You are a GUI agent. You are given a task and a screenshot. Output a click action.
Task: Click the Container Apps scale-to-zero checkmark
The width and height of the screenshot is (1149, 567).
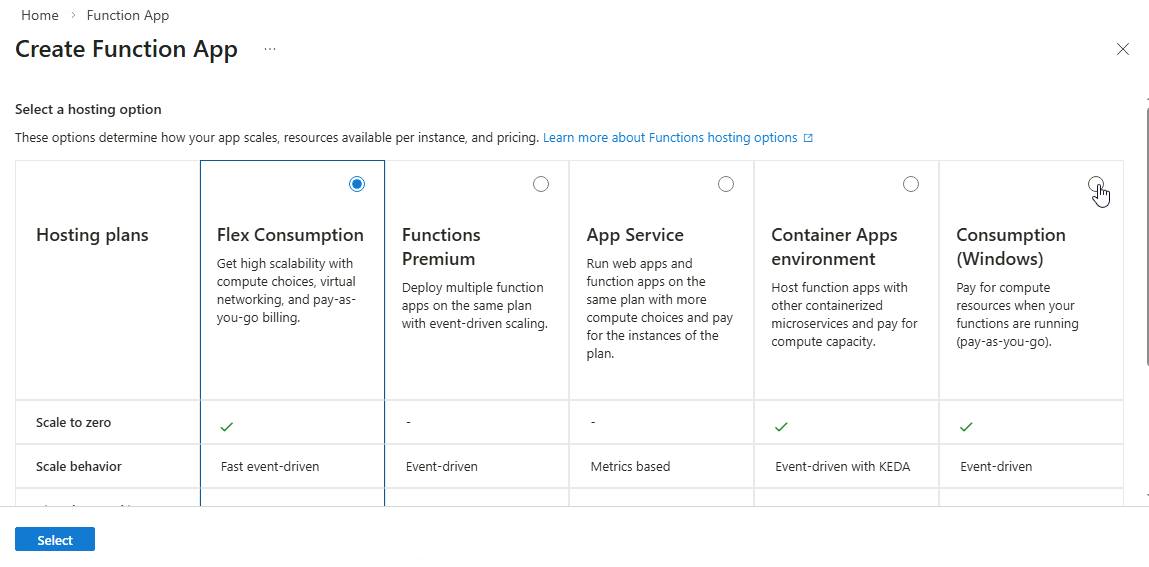point(781,427)
